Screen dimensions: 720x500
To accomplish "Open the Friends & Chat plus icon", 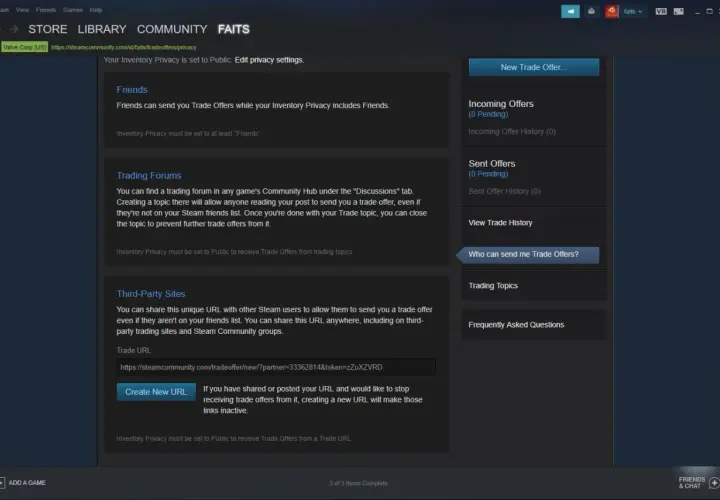I will pyautogui.click(x=714, y=483).
